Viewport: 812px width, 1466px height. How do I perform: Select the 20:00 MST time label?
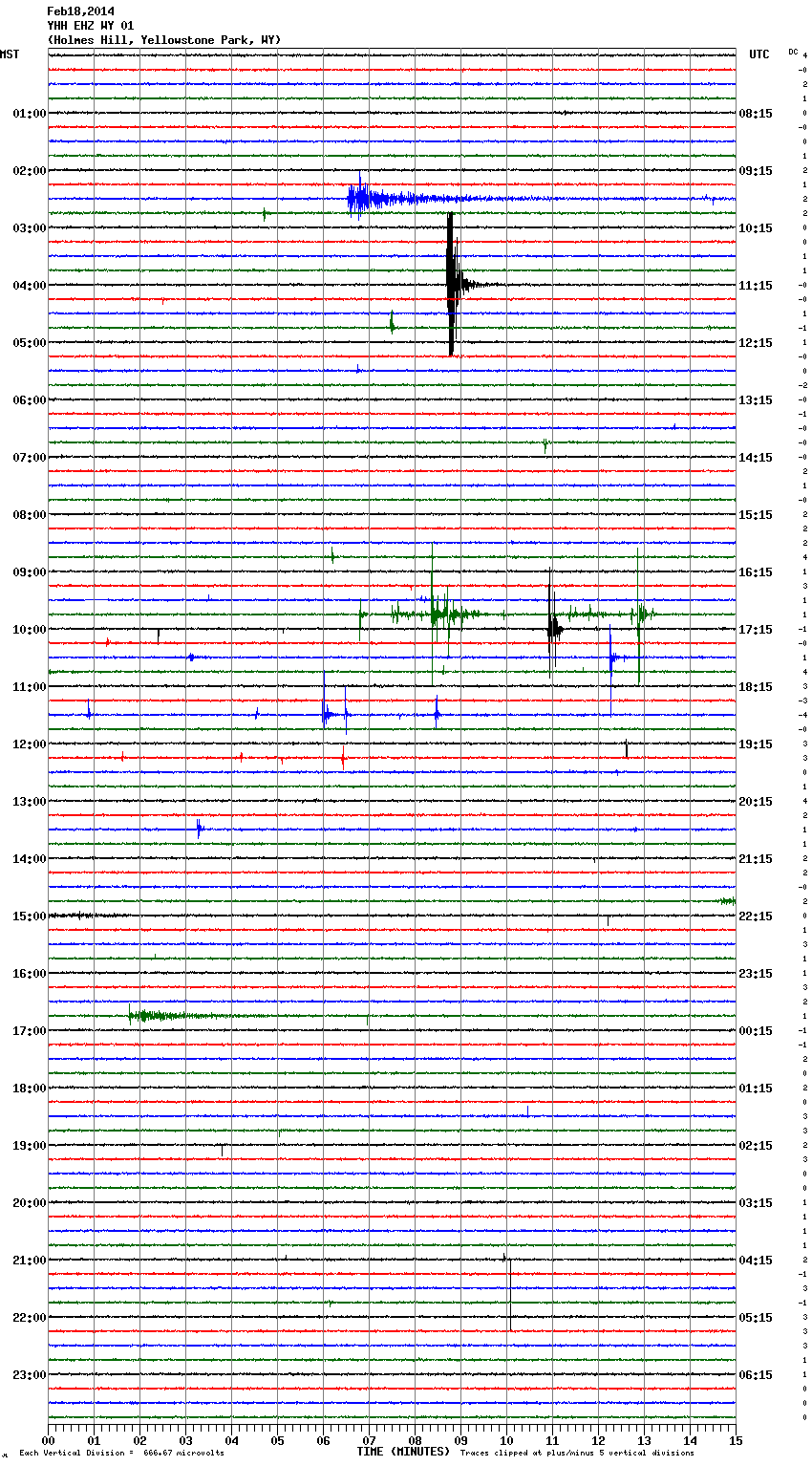(29, 1203)
